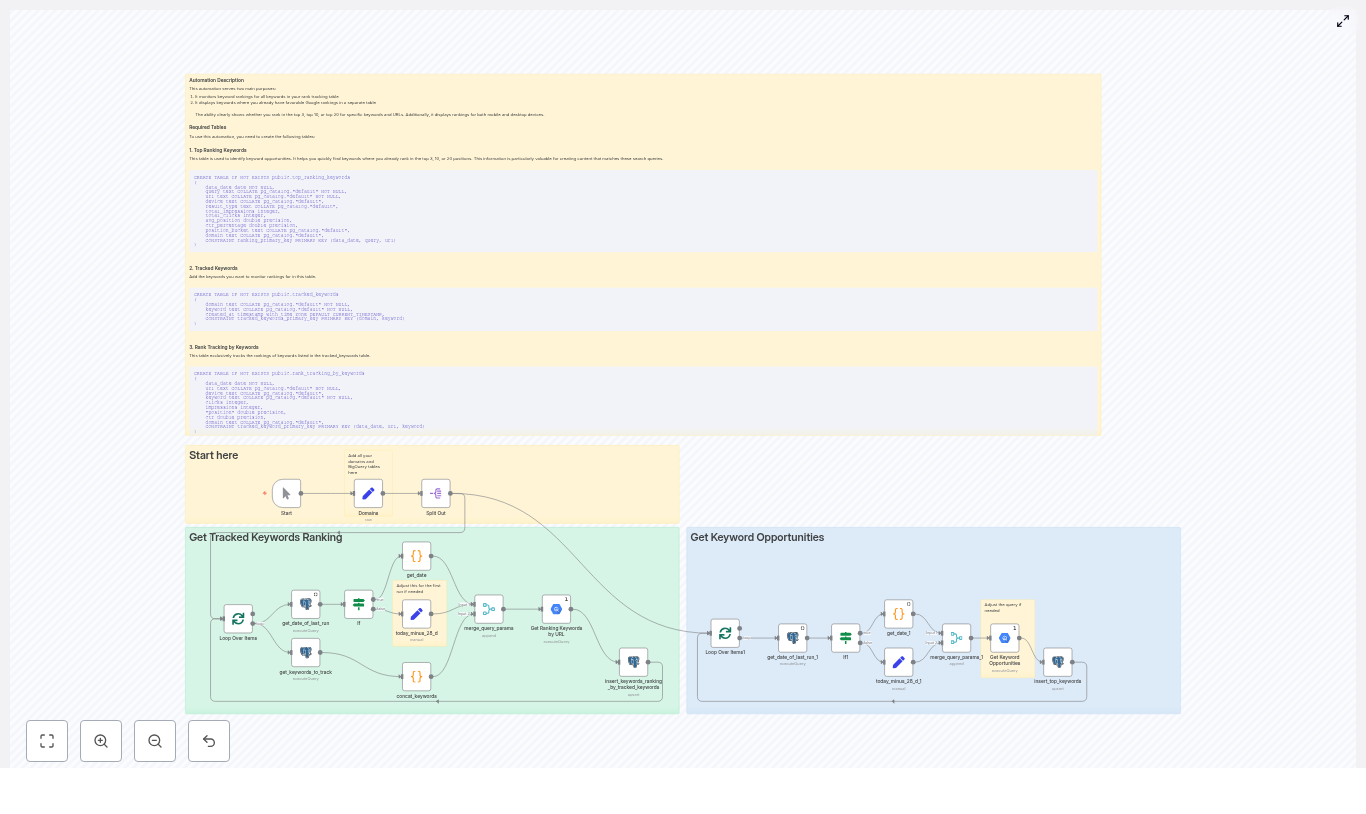Expand the canvas to fullscreen
Screen dimensions: 1366x814
point(1343,21)
